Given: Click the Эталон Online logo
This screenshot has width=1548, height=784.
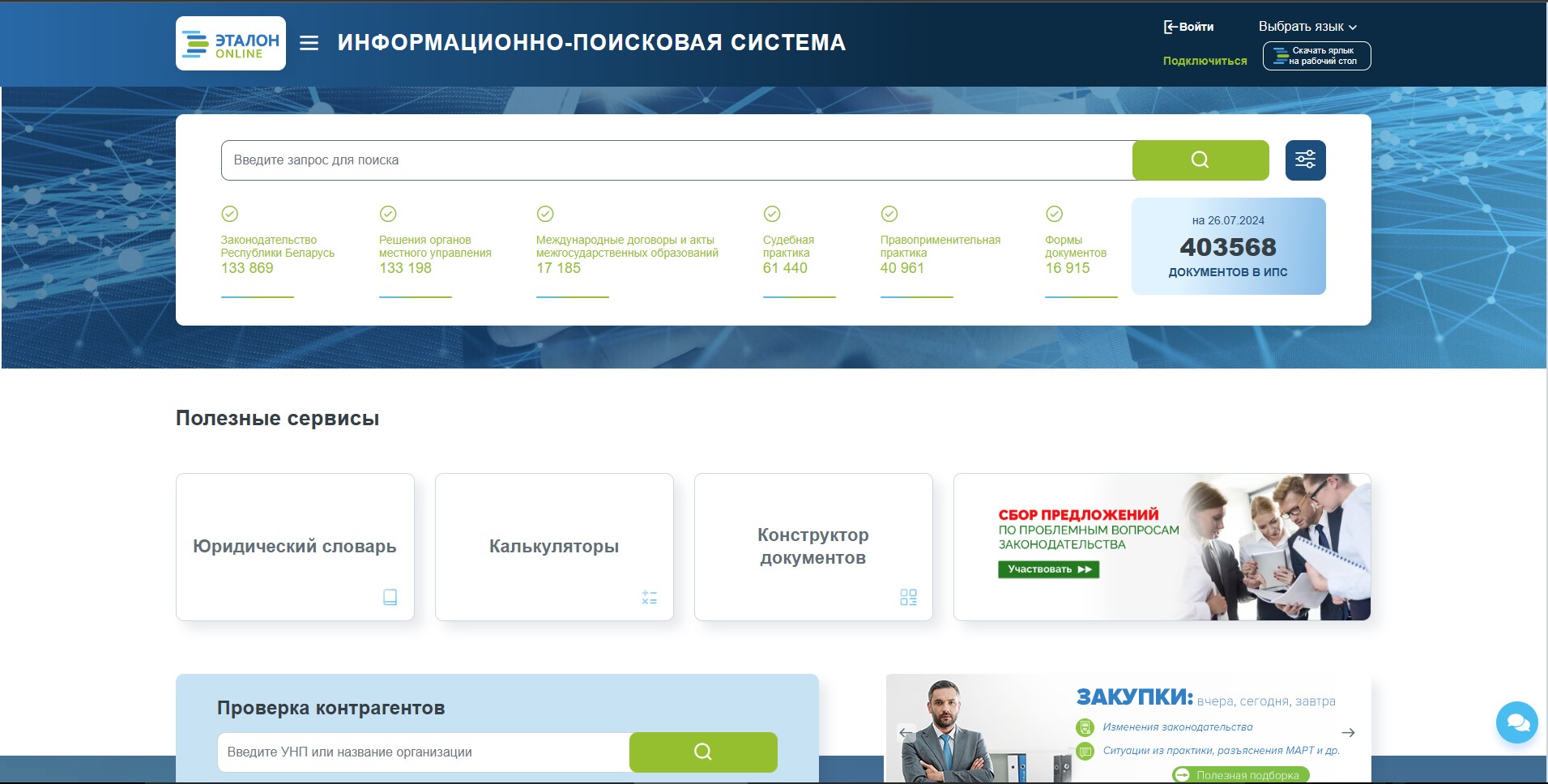Looking at the screenshot, I should [x=230, y=44].
